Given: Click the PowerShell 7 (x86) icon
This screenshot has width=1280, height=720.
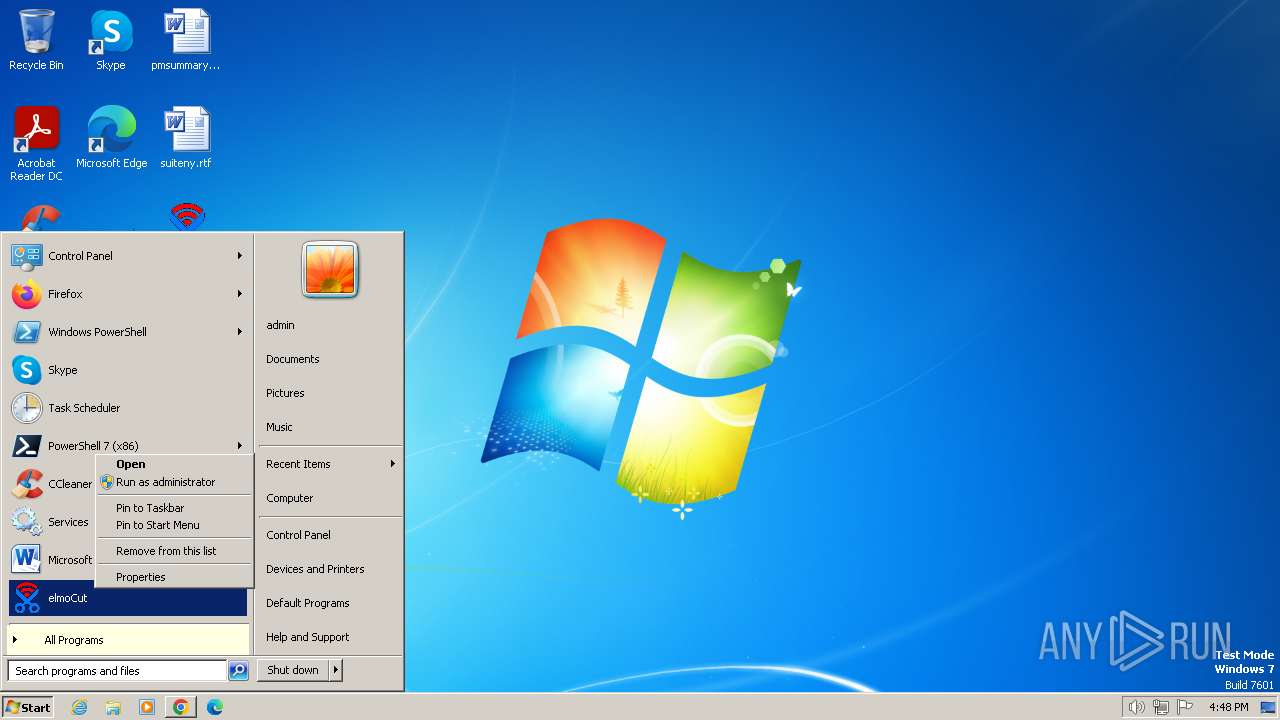Looking at the screenshot, I should [x=26, y=446].
